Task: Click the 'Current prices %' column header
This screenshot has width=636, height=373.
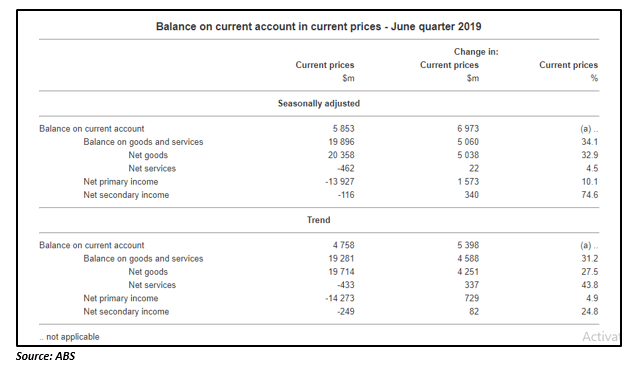Action: pyautogui.click(x=569, y=71)
